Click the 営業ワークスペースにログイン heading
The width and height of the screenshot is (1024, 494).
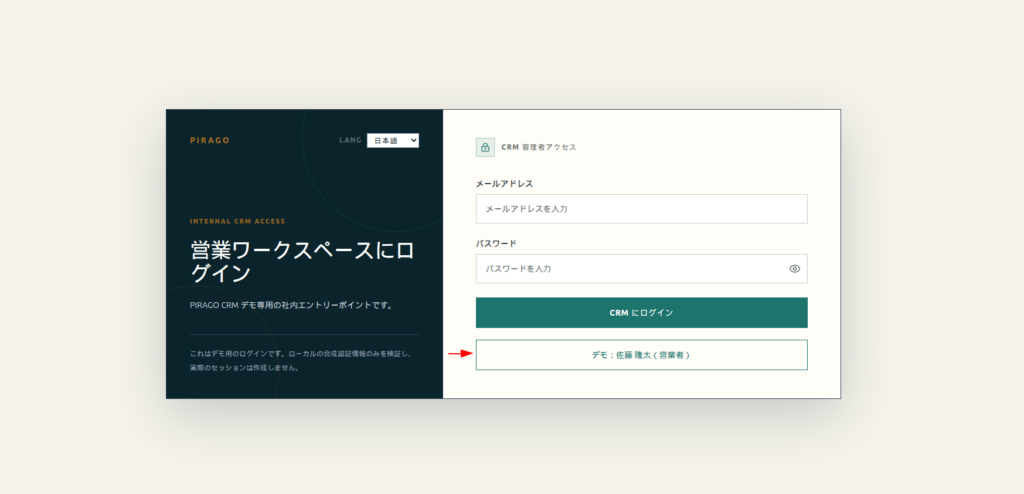tap(302, 261)
